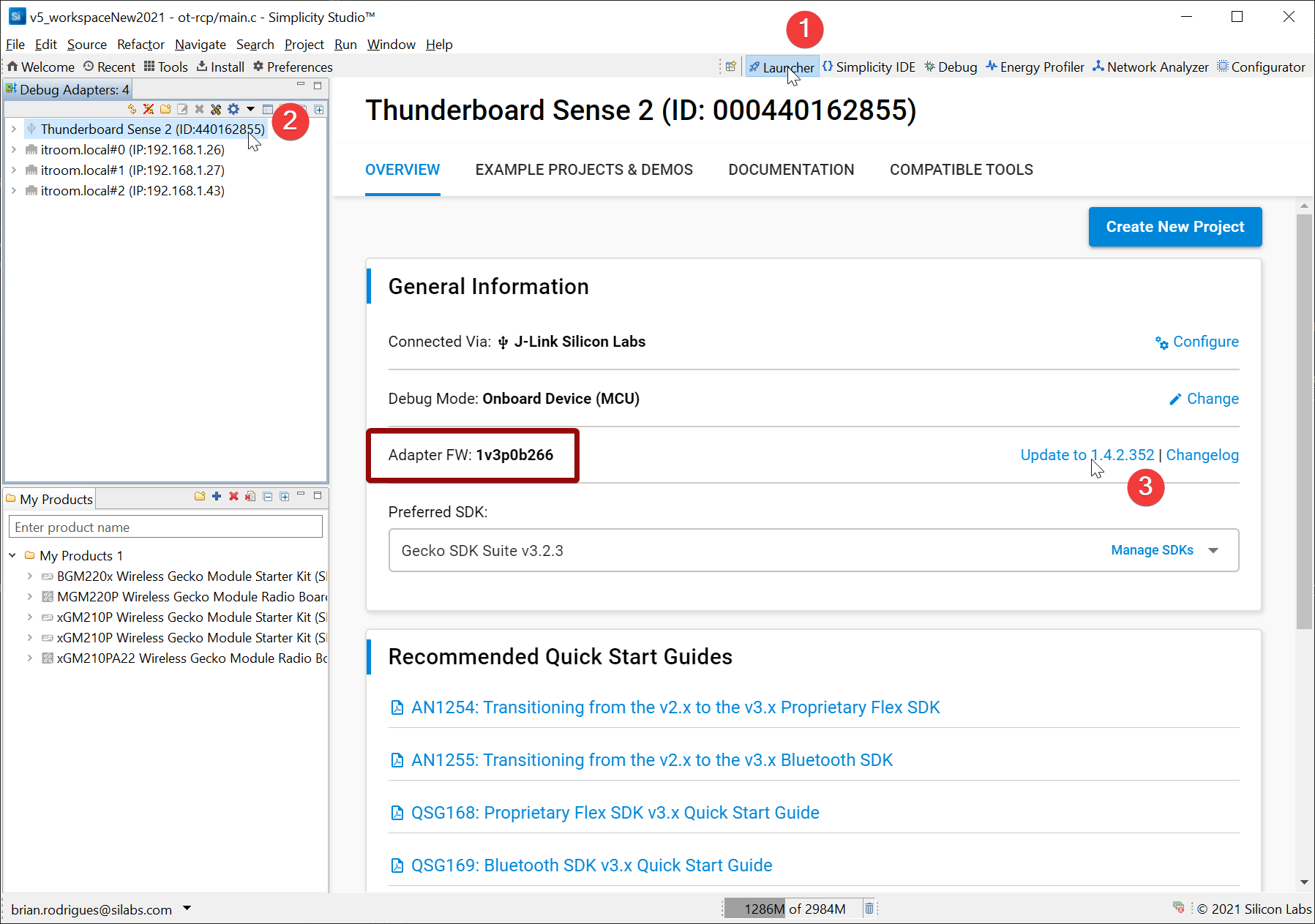This screenshot has width=1315, height=924.
Task: Click Change debug mode link
Action: point(1205,399)
